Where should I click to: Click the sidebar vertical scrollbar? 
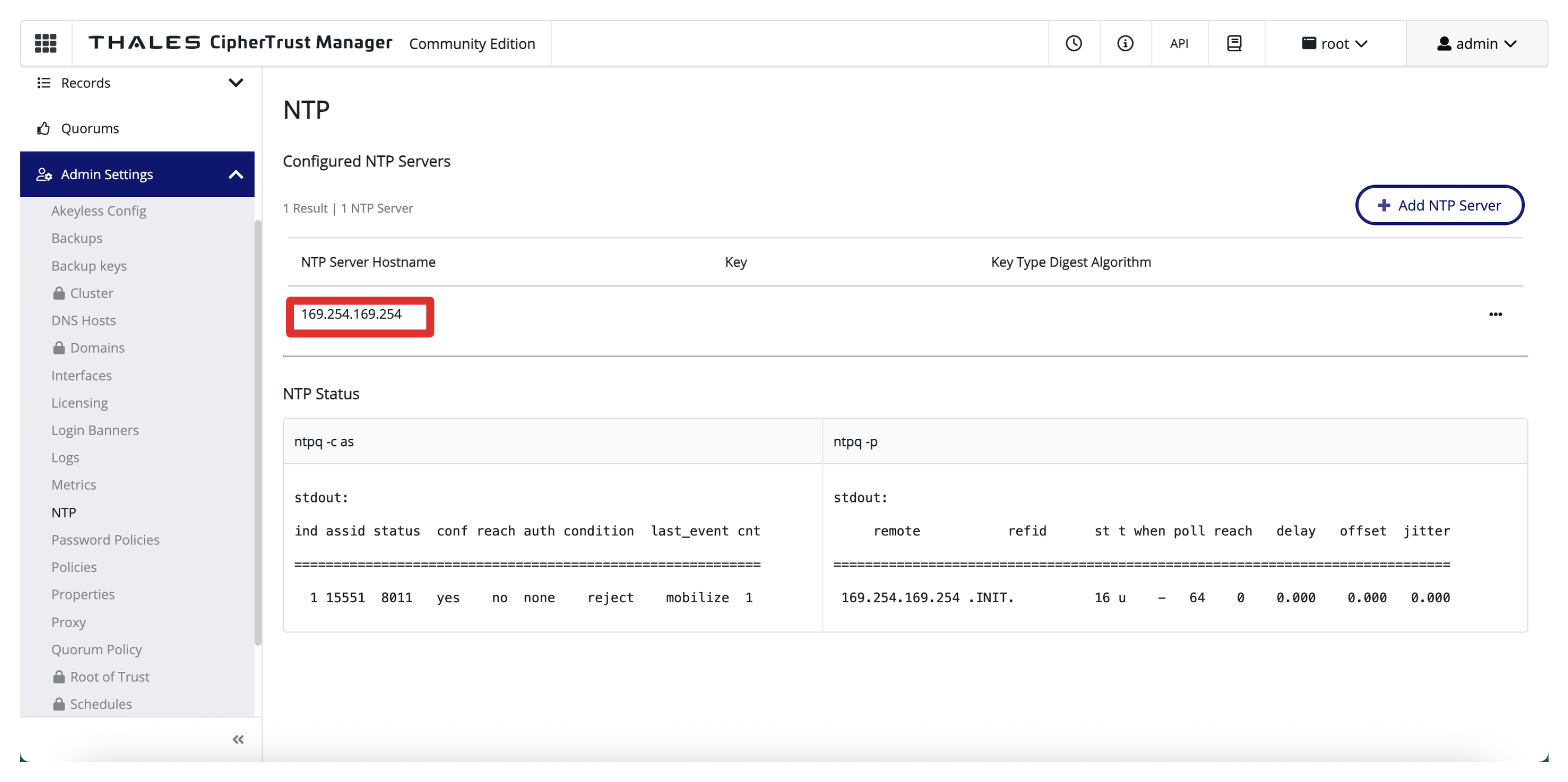pos(258,430)
